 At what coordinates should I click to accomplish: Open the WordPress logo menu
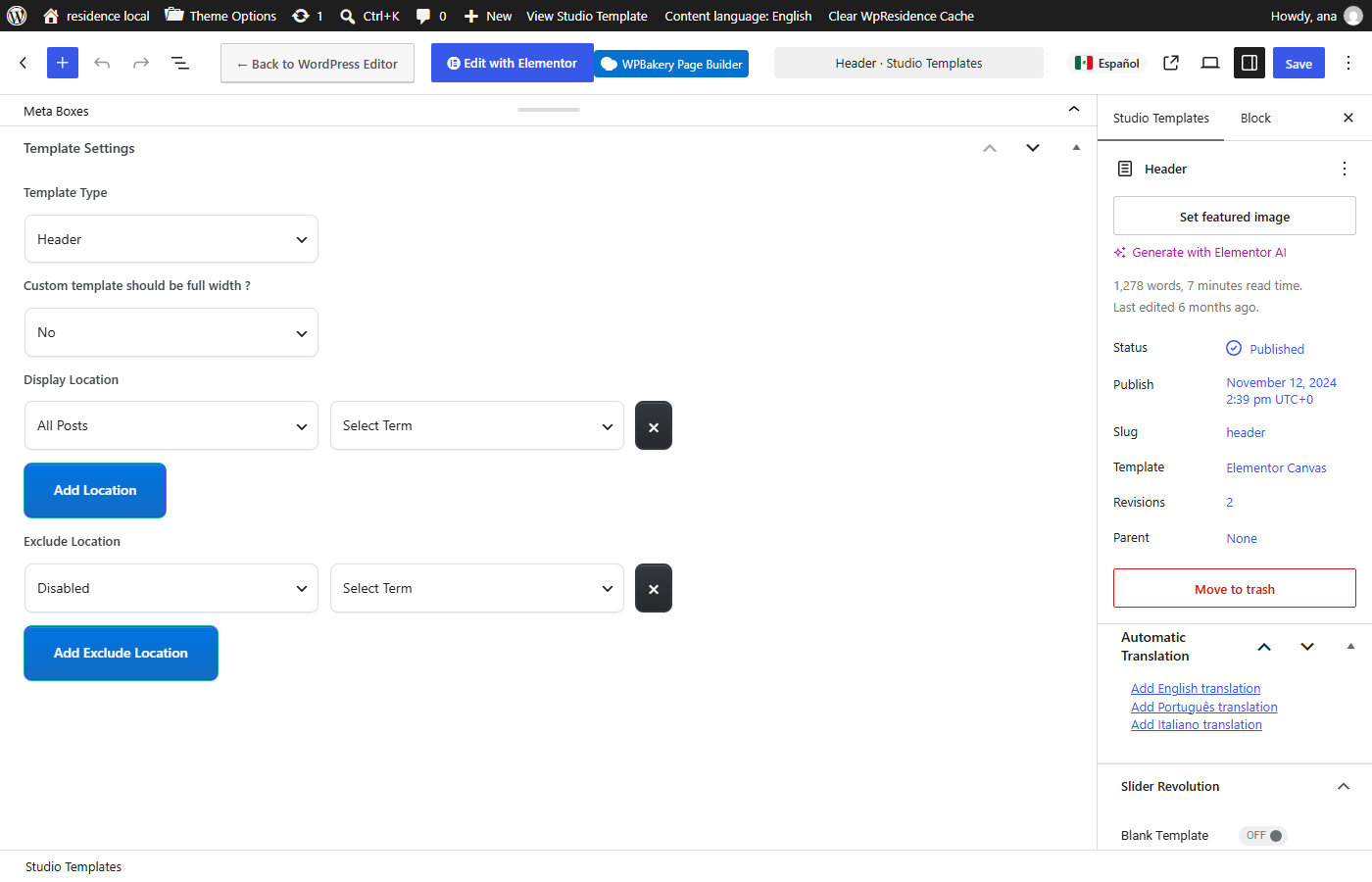pos(17,16)
